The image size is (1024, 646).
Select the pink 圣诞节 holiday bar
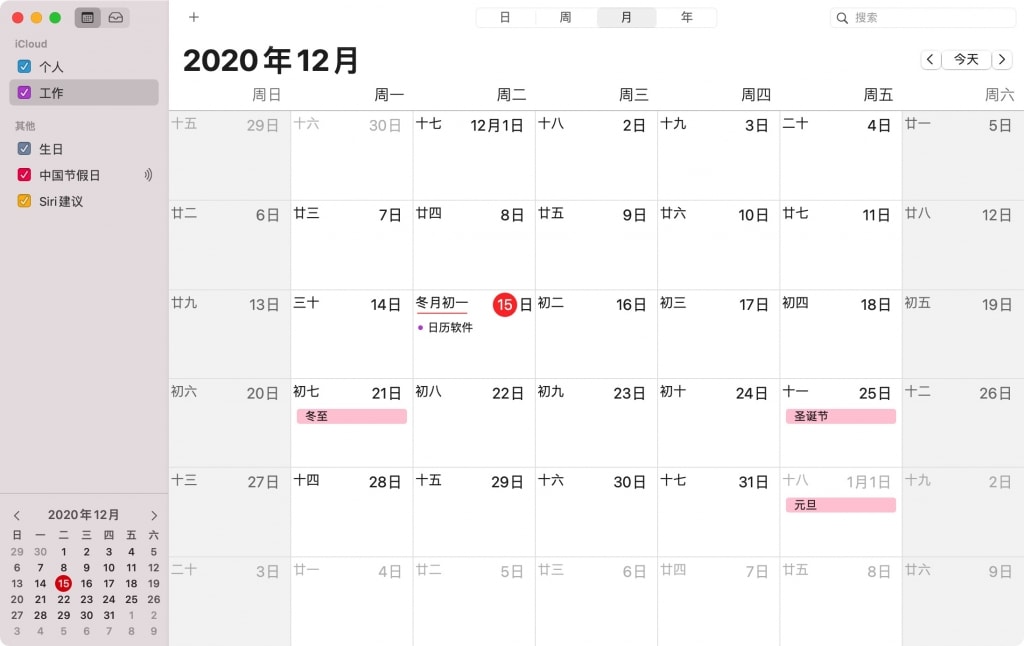[x=840, y=416]
